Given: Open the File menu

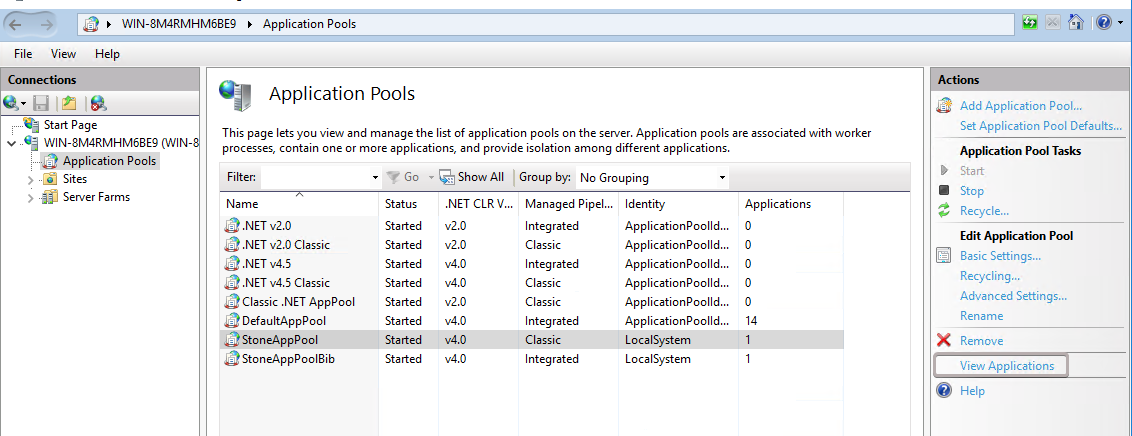Looking at the screenshot, I should 23,54.
